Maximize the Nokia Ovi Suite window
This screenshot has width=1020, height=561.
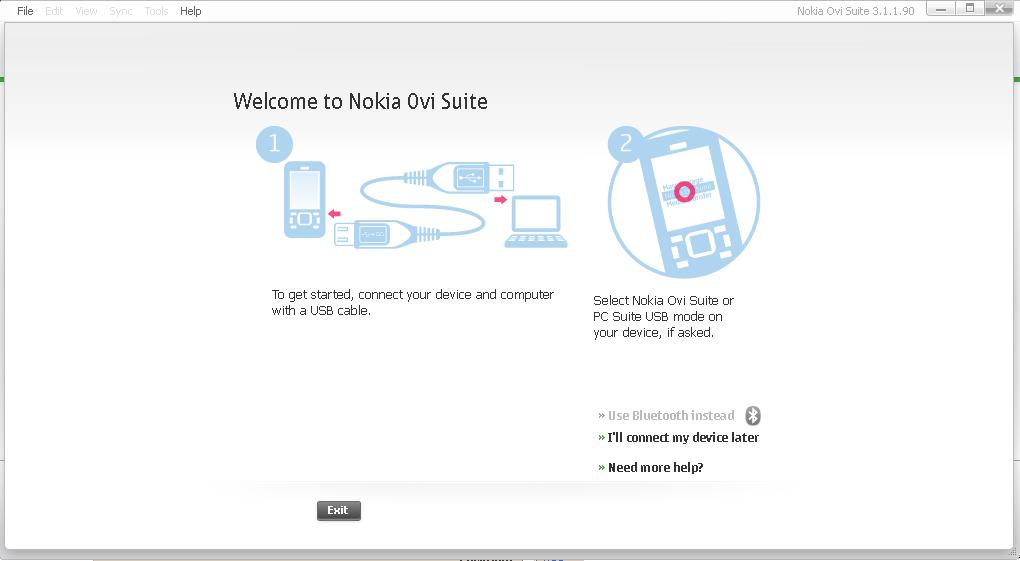[x=970, y=8]
